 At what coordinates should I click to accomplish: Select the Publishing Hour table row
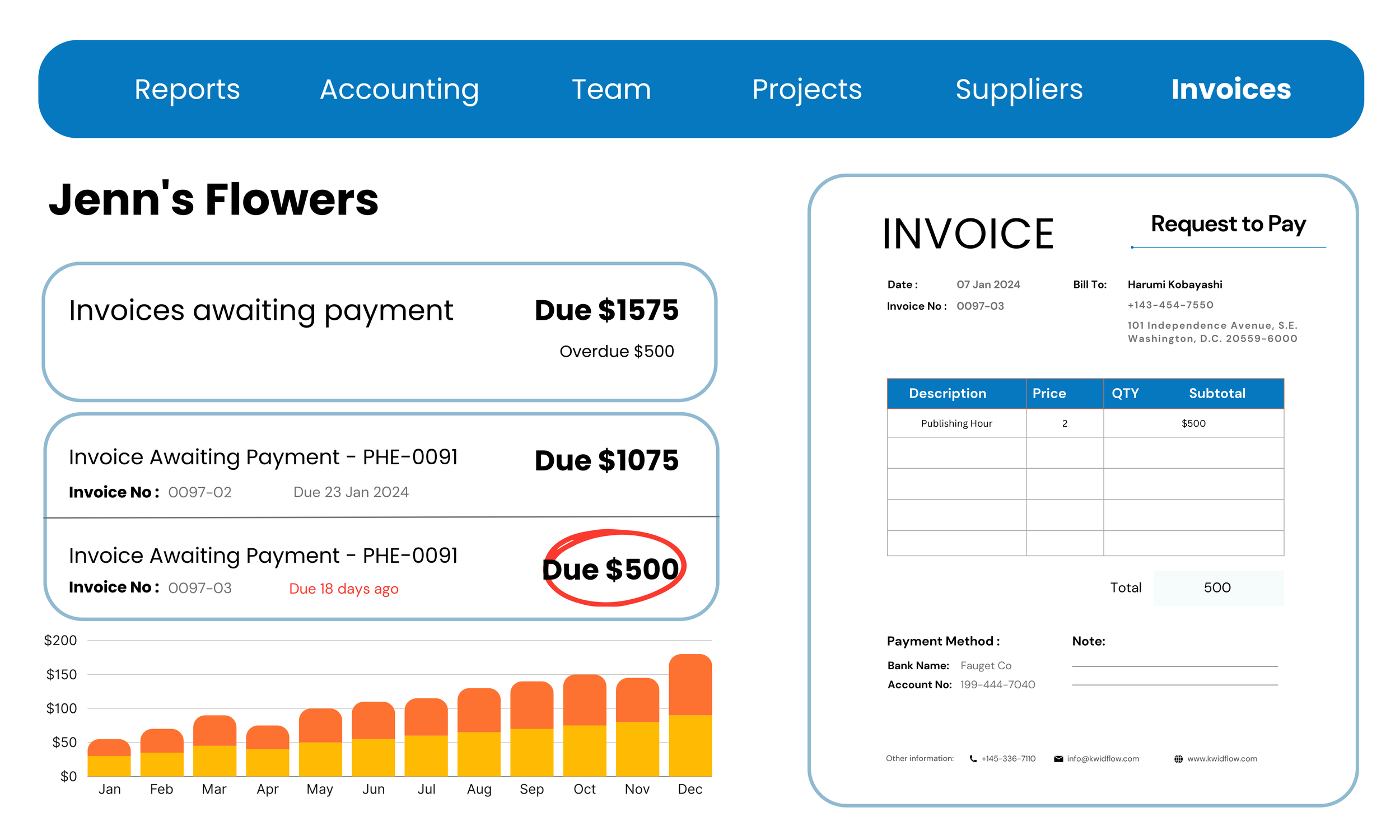(x=1085, y=423)
